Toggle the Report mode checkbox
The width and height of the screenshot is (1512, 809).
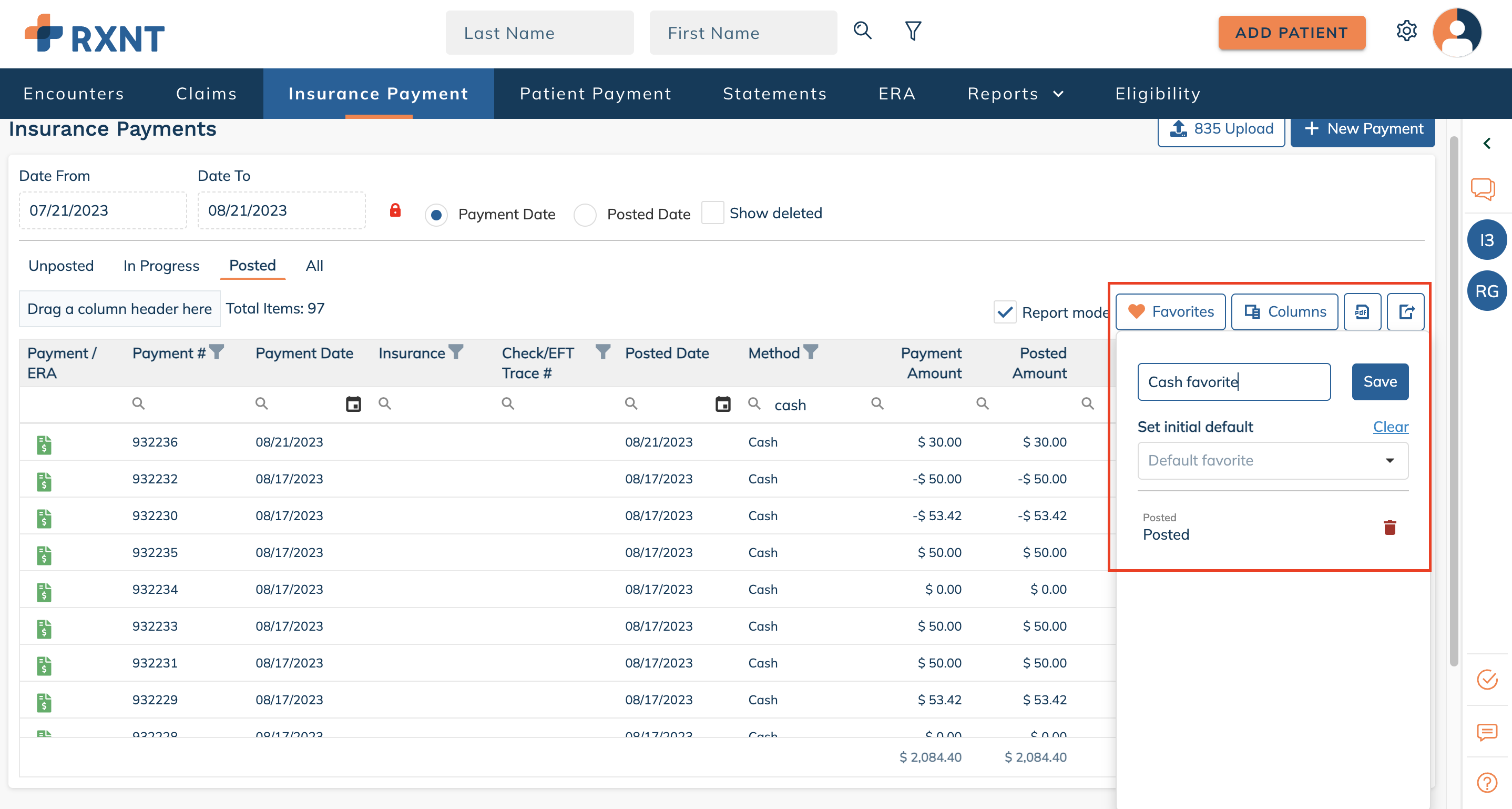tap(1005, 312)
